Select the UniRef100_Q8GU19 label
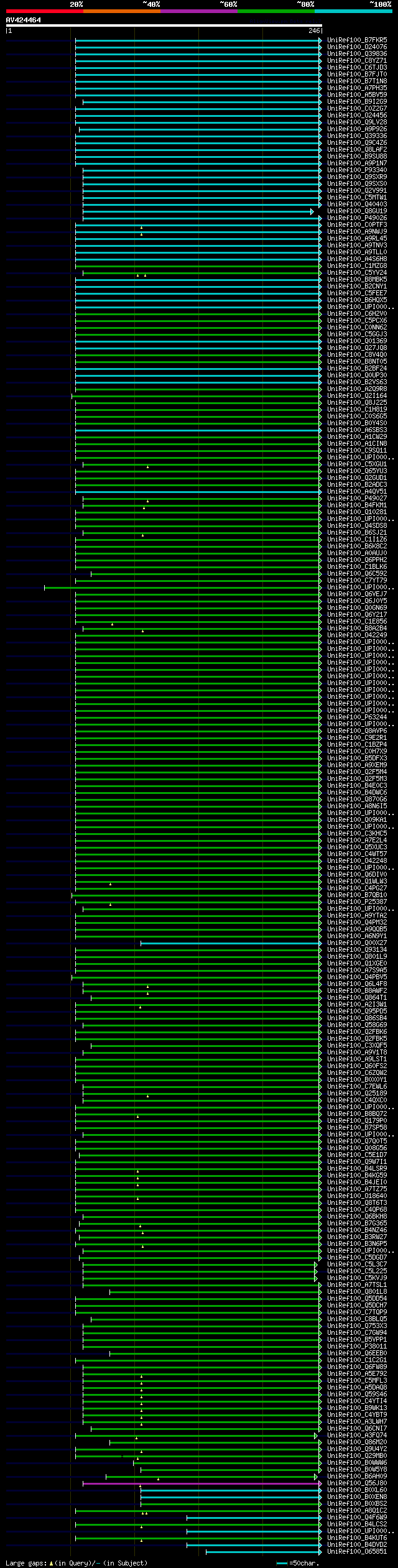Viewport: 398px width, 1568px height. coord(357,211)
